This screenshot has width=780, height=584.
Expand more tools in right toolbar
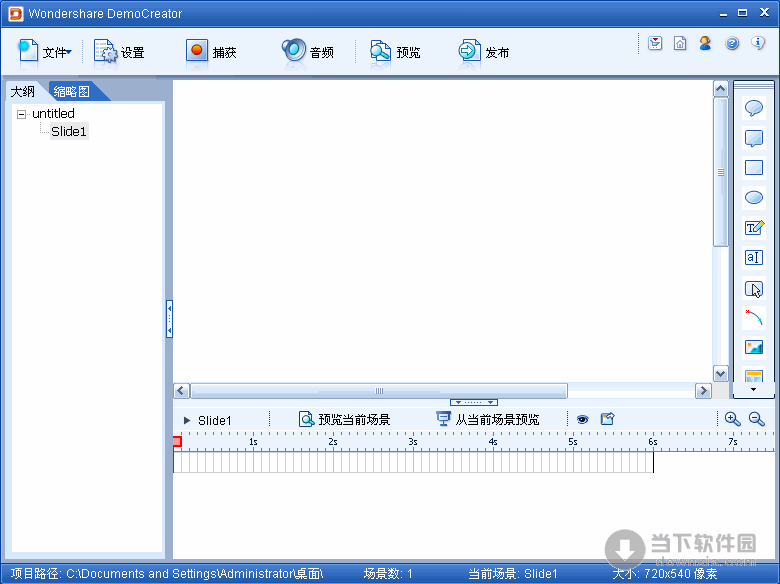pyautogui.click(x=754, y=389)
